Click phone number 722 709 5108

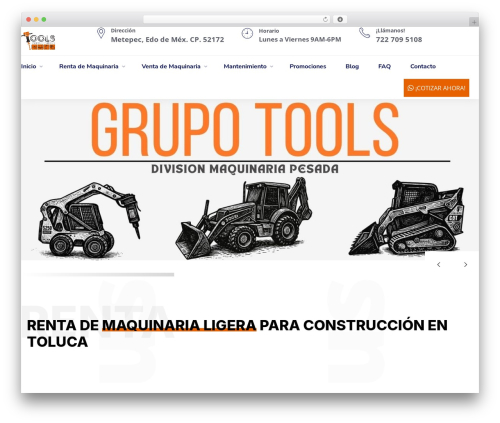(399, 40)
